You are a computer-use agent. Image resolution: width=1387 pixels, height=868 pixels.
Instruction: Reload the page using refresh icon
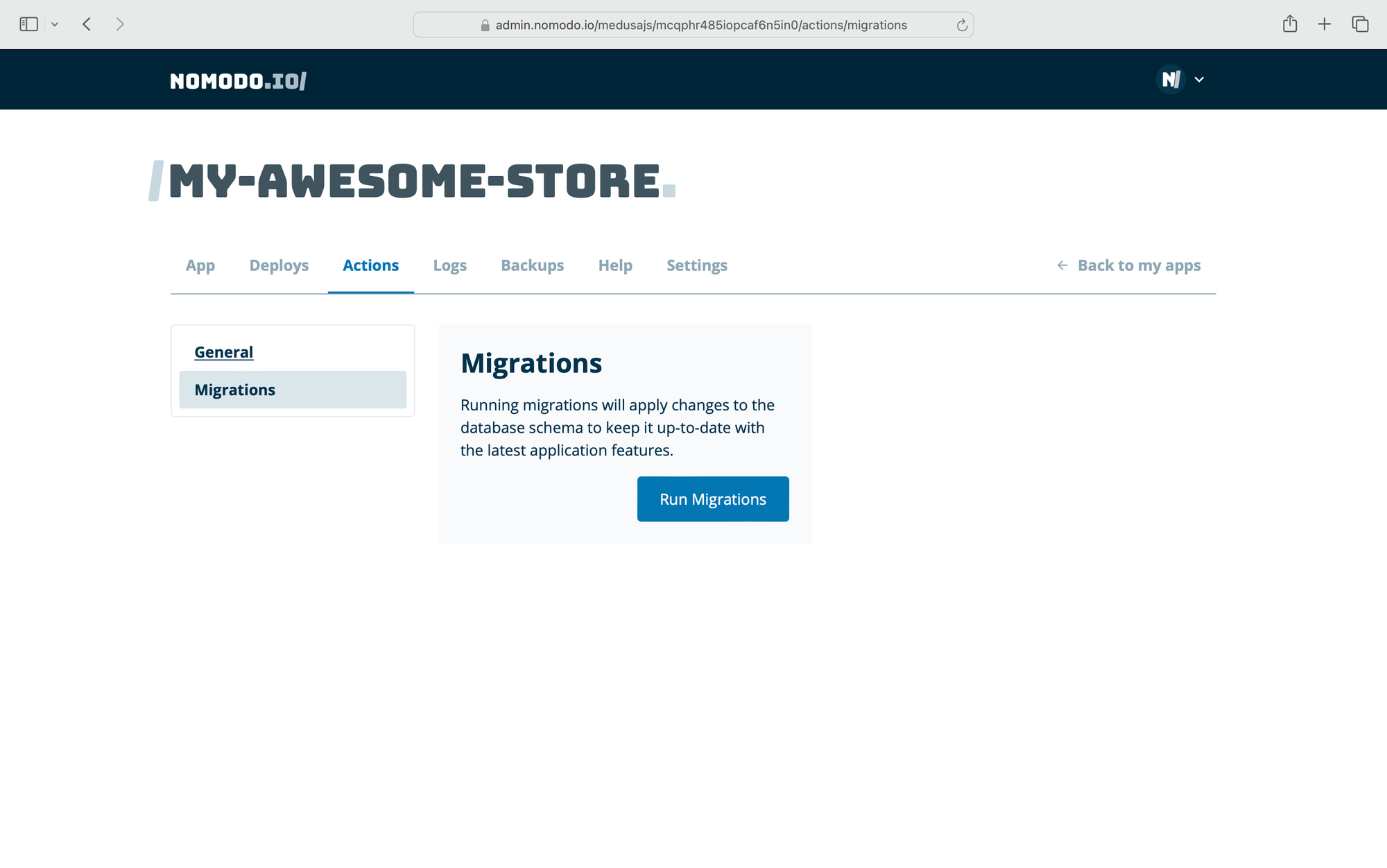point(962,25)
